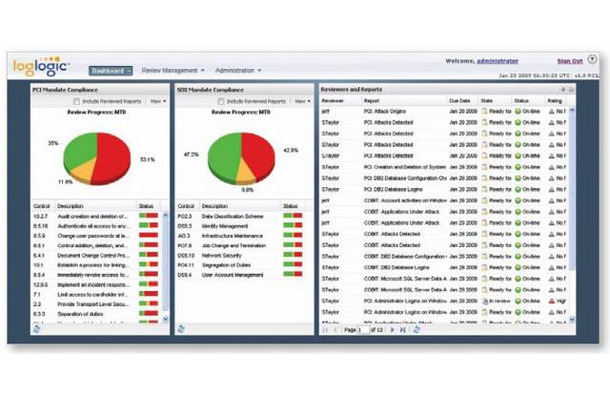Sort by the Due Date column header
Image resolution: width=610 pixels, height=400 pixels.
[x=462, y=101]
